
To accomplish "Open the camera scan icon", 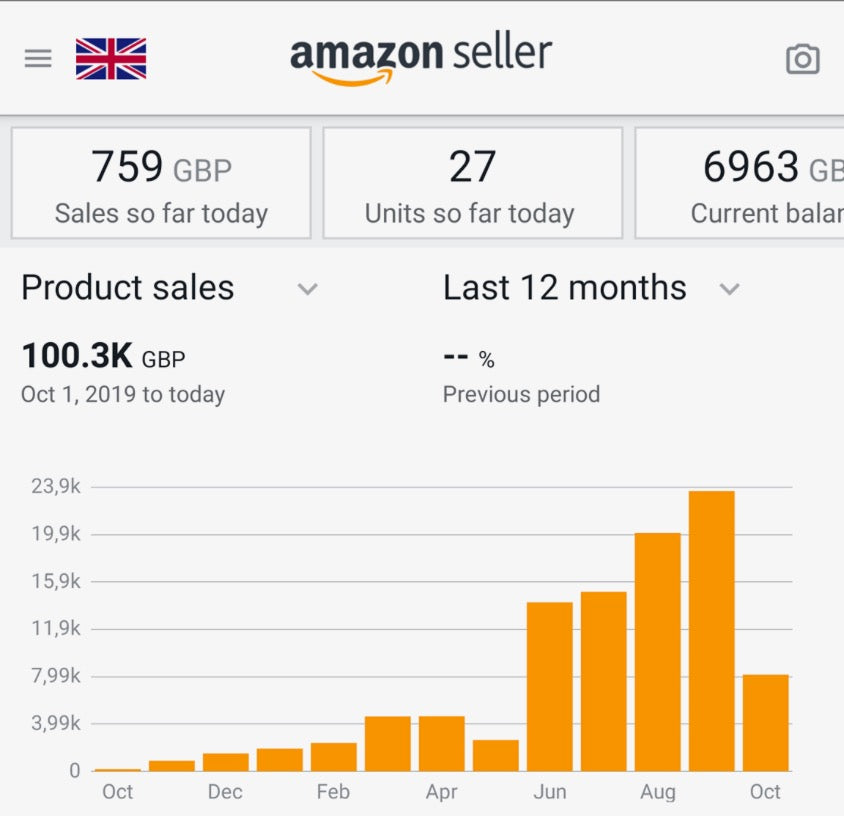I will click(802, 59).
